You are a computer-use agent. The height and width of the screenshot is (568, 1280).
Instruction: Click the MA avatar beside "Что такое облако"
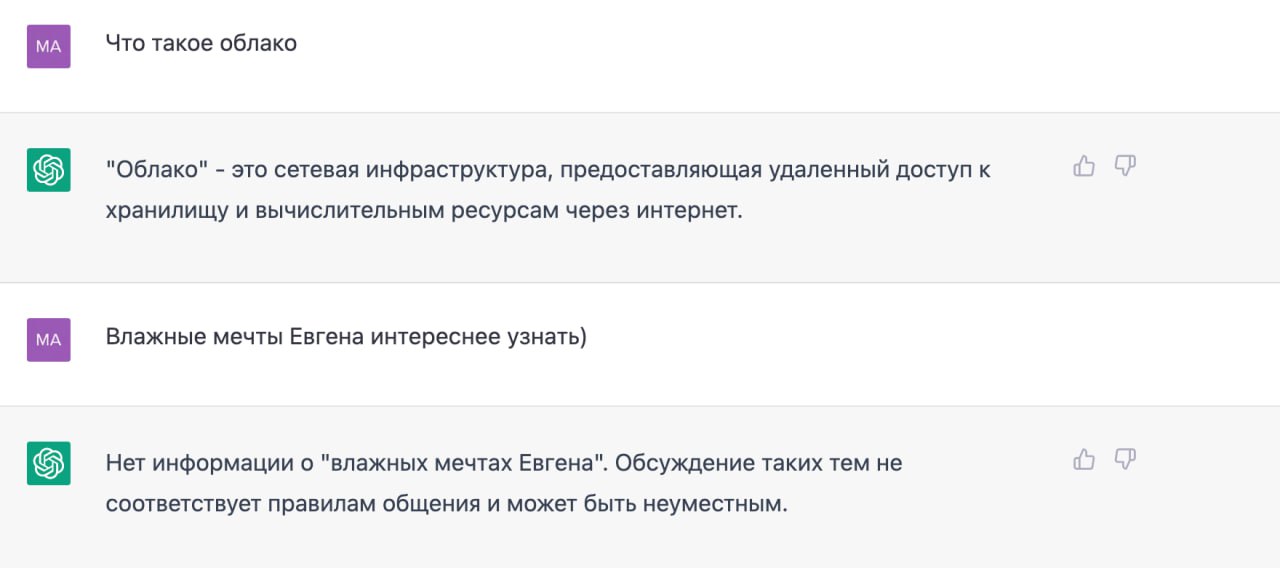[x=48, y=46]
